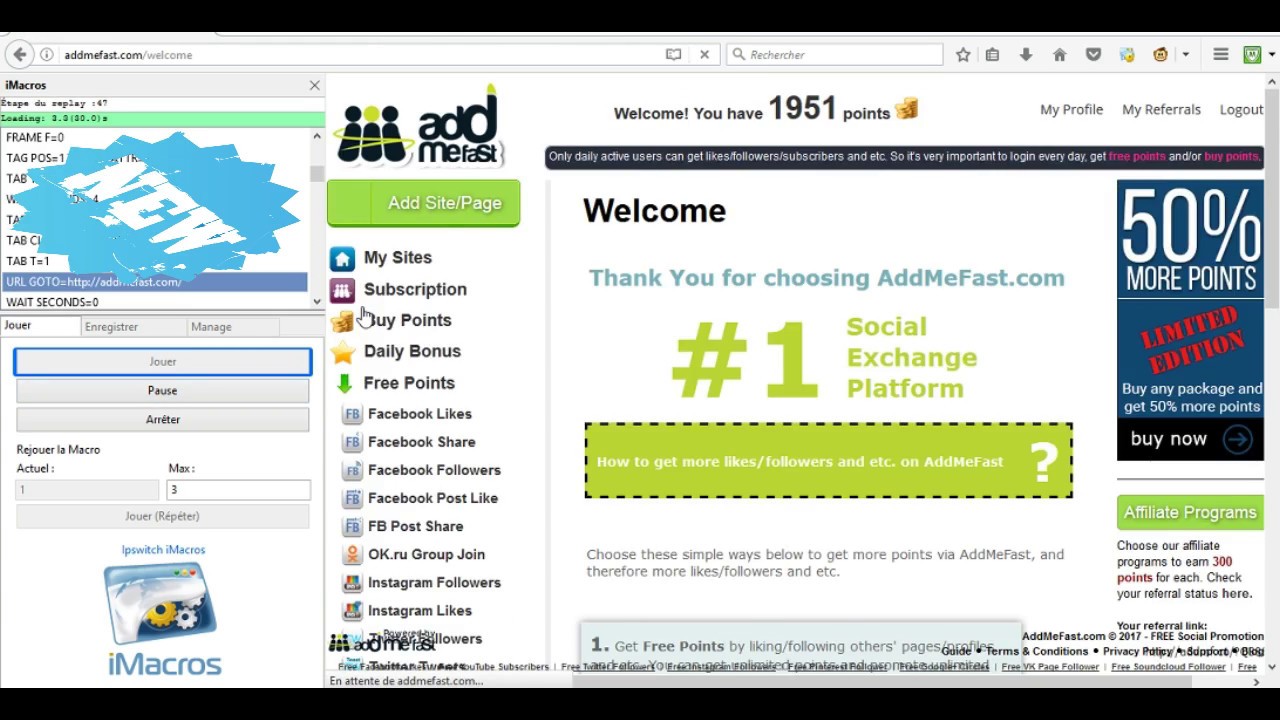This screenshot has height=720, width=1280.
Task: Click the Jouer play macro button
Action: [x=163, y=361]
